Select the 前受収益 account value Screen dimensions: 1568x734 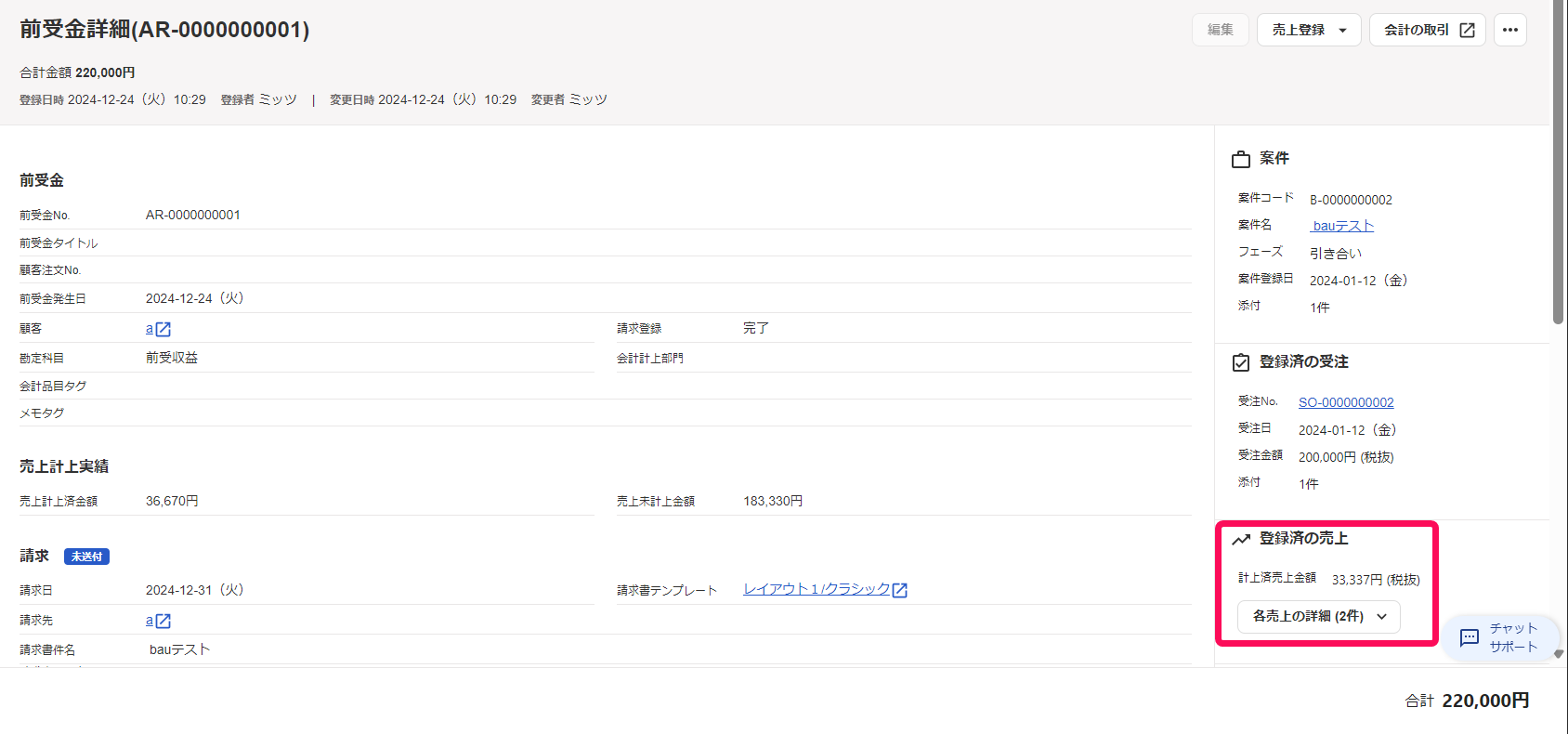tap(172, 358)
